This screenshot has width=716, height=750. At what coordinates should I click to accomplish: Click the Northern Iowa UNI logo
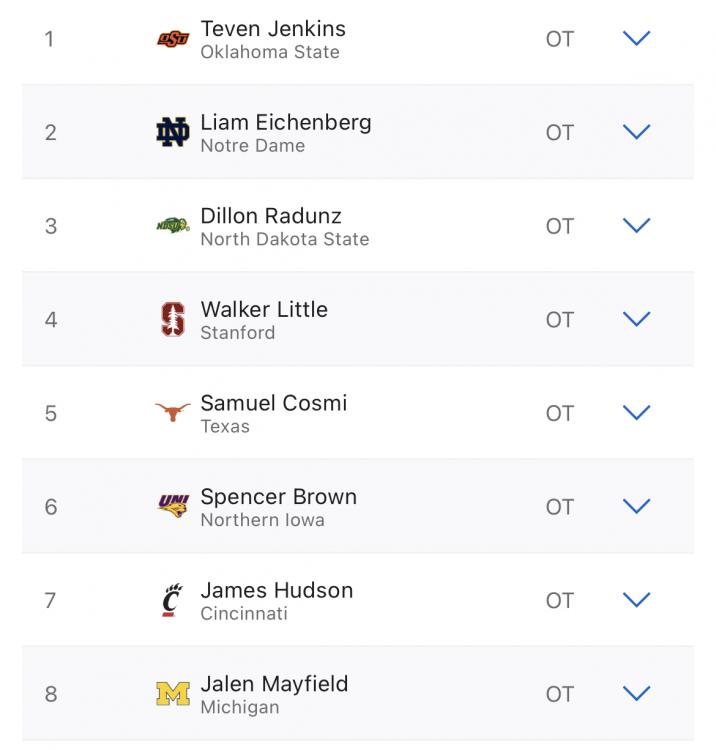click(x=173, y=506)
